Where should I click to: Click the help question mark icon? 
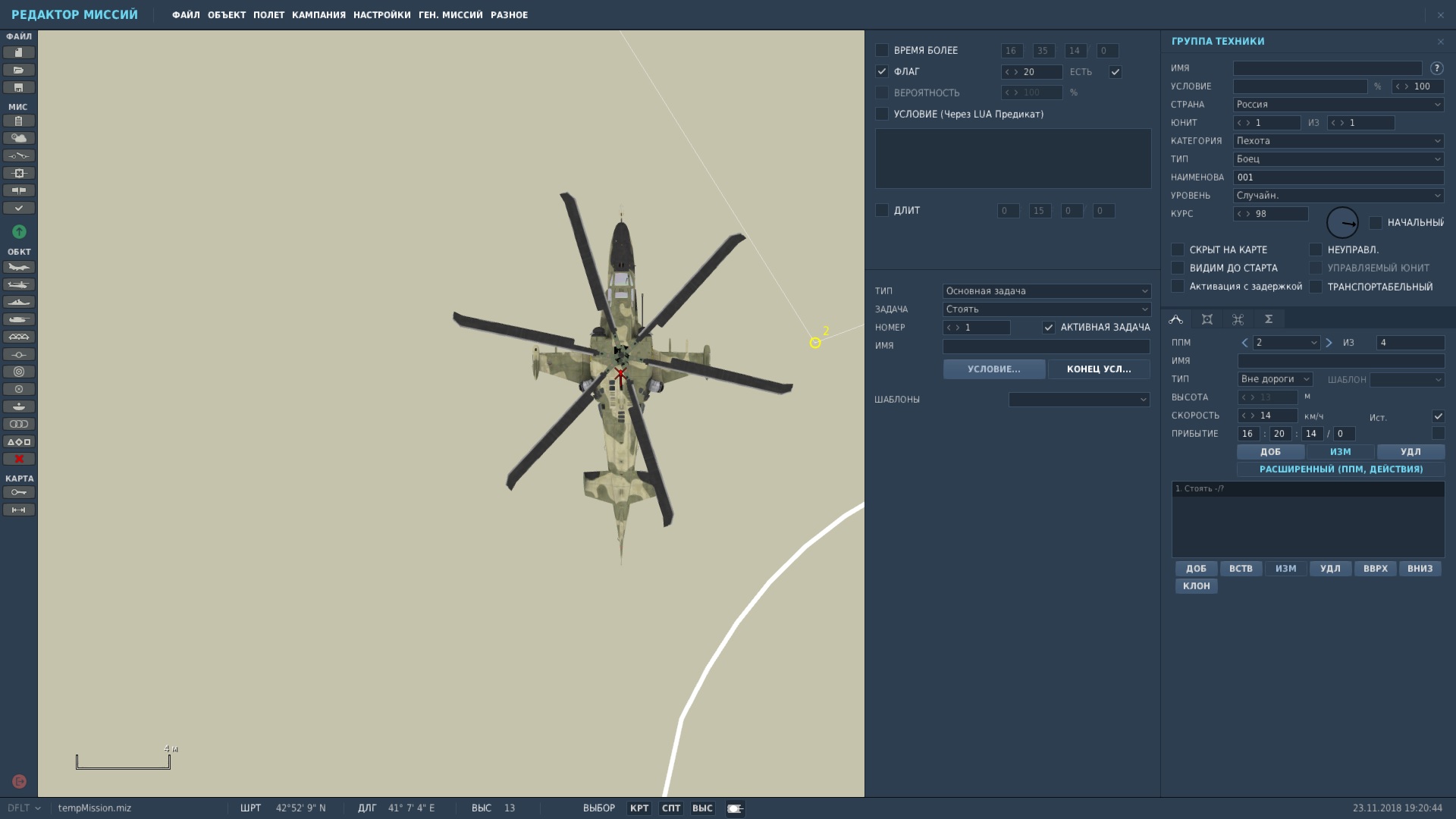1436,68
